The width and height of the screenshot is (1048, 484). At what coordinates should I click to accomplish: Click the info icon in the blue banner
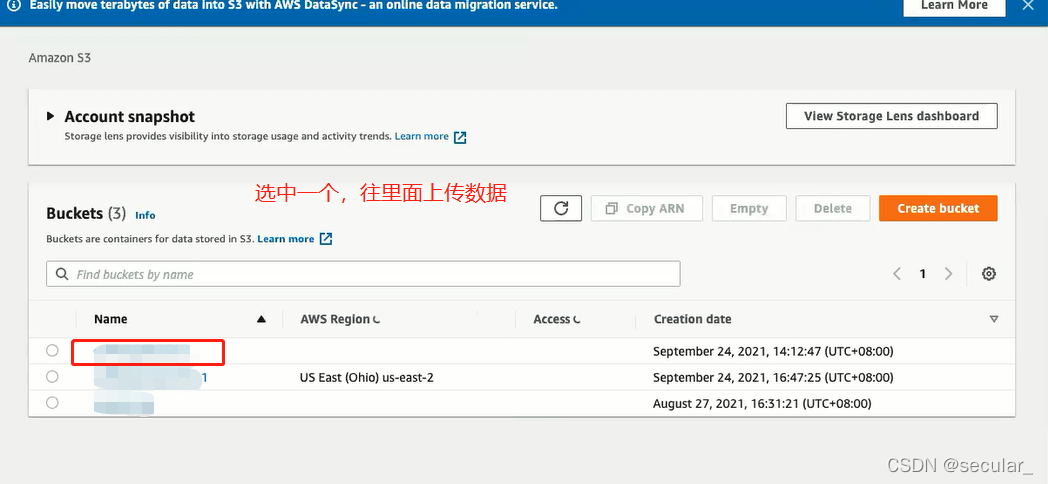tap(14, 5)
